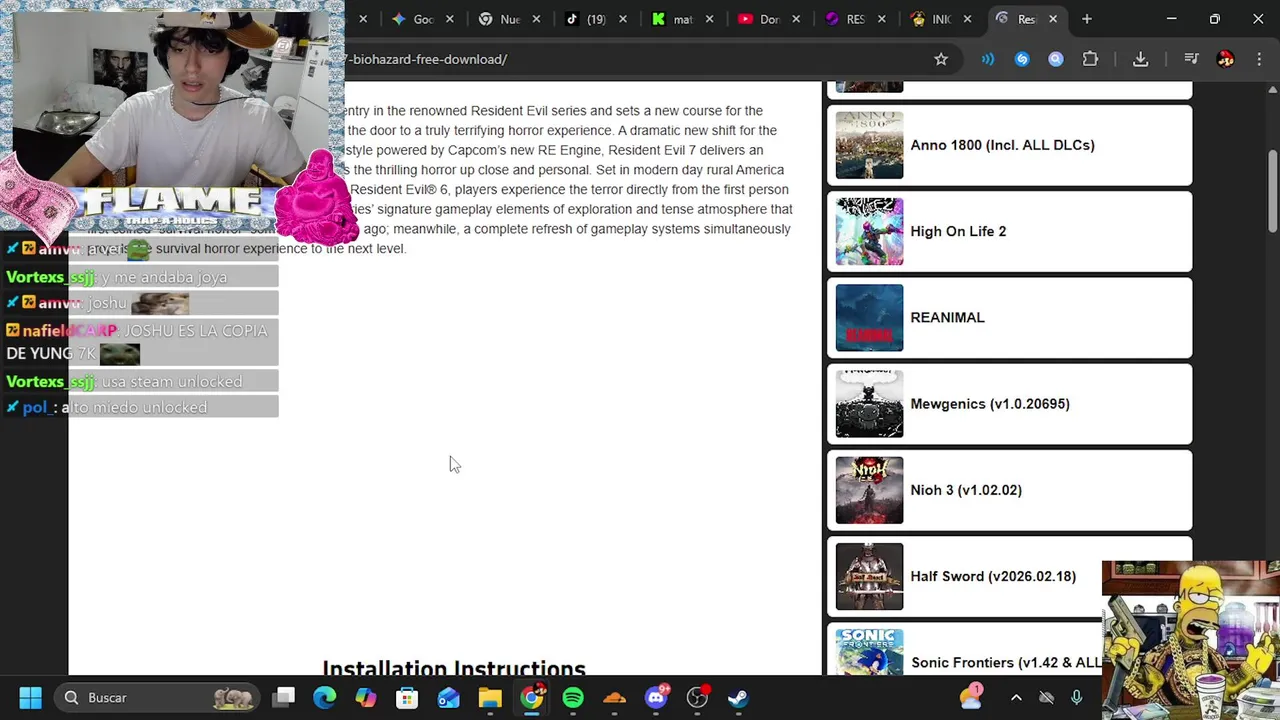Viewport: 1280px width, 720px height.
Task: Click the magnifier extension icon in toolbar
Action: (x=1056, y=59)
